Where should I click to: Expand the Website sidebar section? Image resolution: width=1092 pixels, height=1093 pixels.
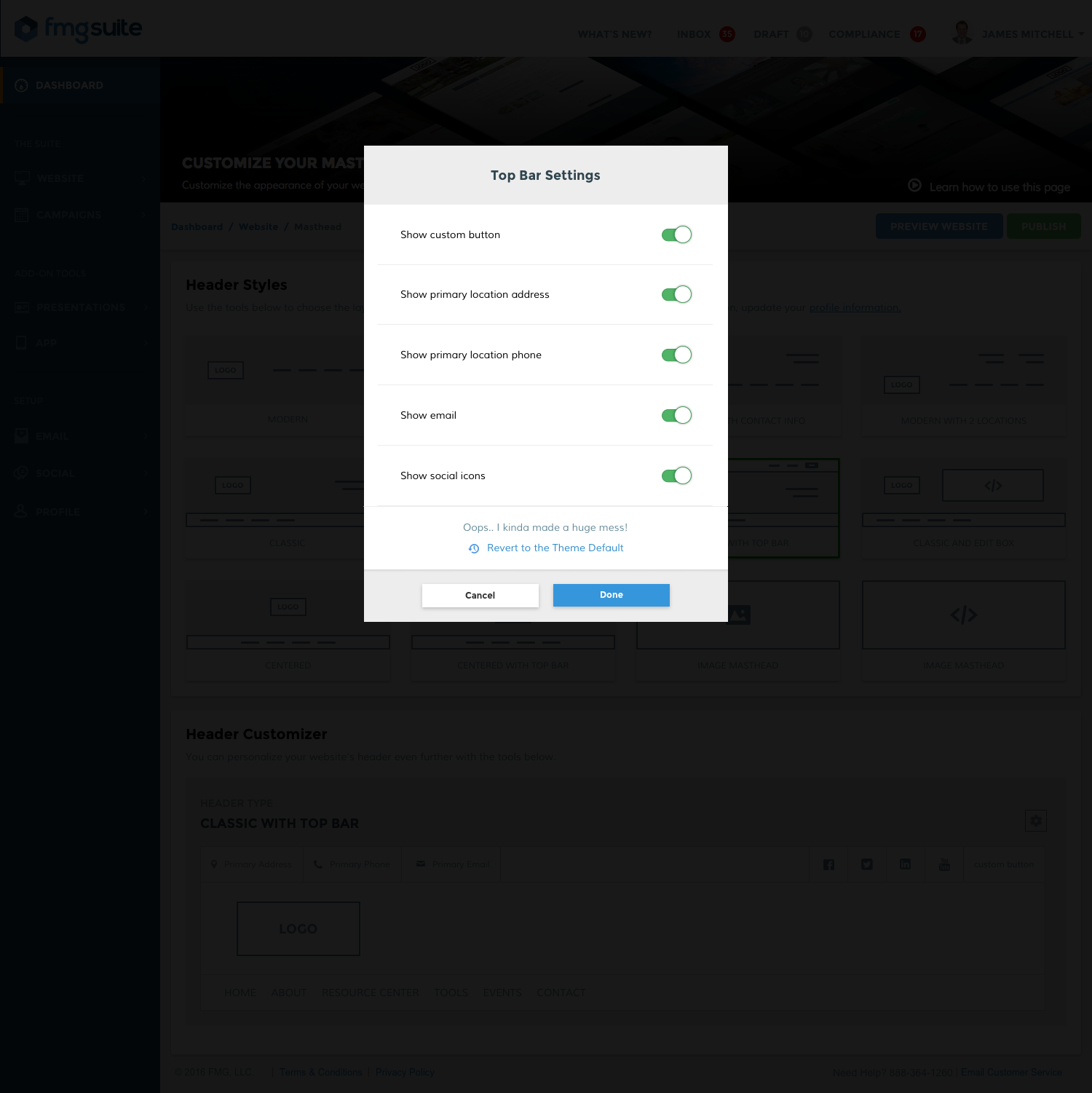point(80,178)
